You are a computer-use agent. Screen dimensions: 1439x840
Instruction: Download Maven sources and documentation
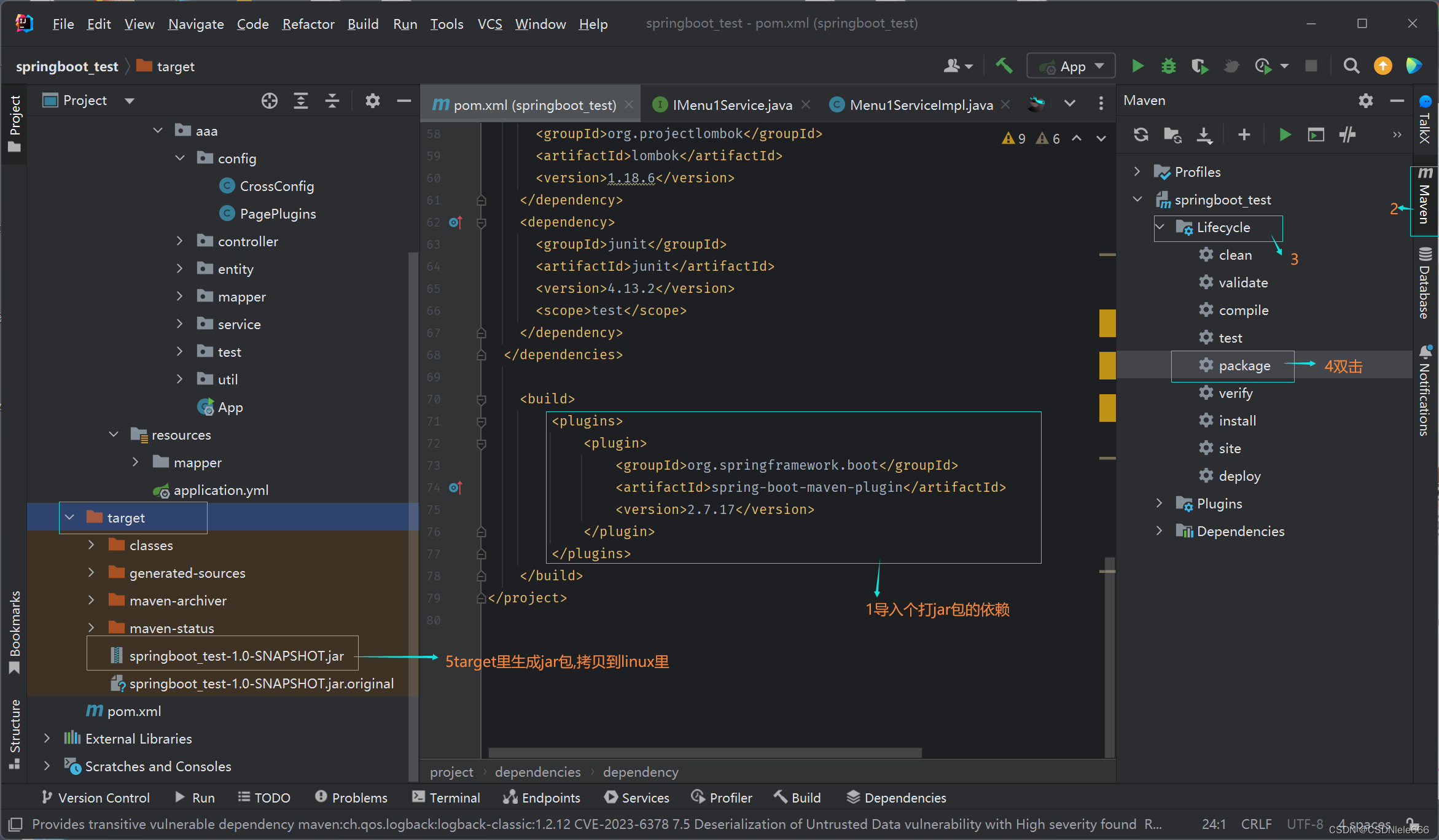click(1204, 134)
